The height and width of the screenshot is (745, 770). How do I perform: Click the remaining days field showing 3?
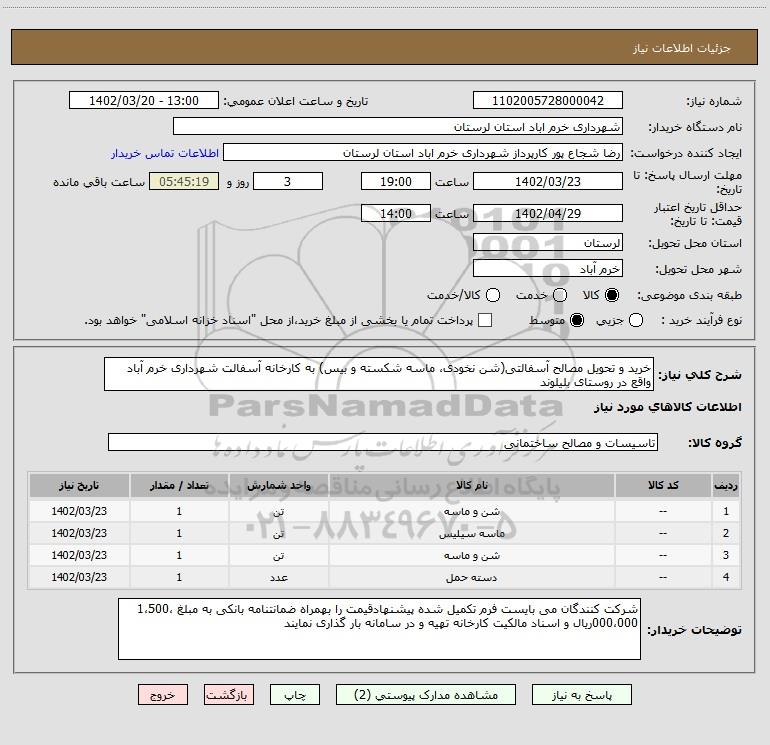(288, 181)
